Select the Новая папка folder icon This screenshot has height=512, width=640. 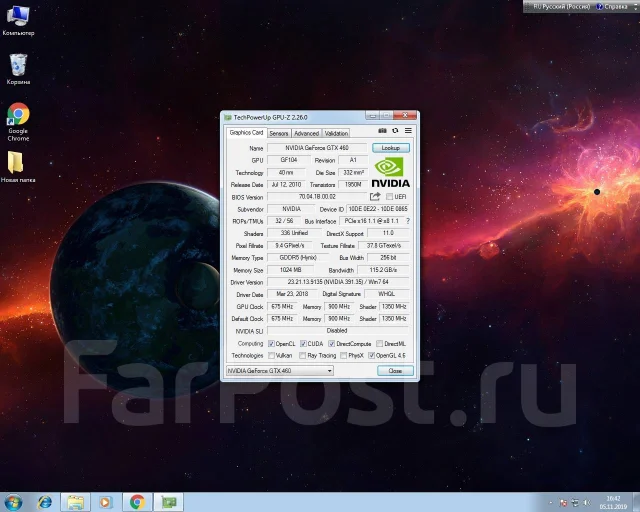[x=18, y=167]
